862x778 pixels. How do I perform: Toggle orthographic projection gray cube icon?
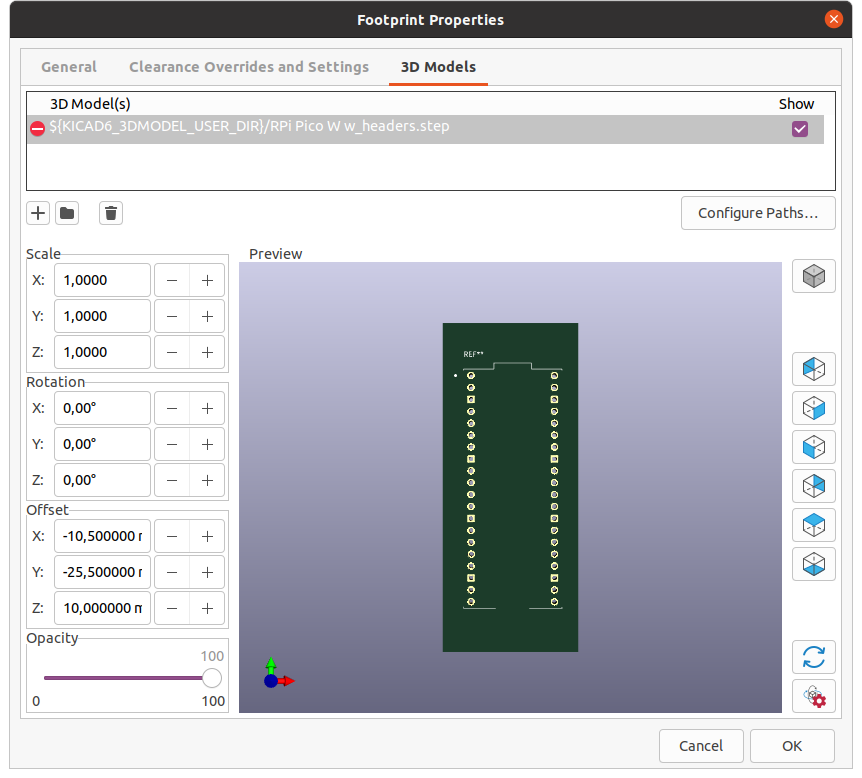tap(813, 276)
